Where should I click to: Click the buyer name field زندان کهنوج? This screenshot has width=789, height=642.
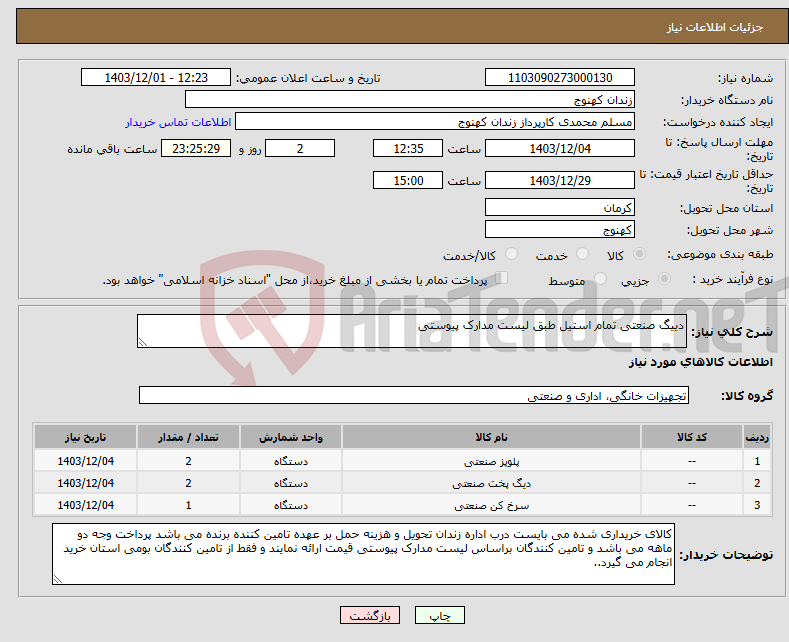click(410, 99)
